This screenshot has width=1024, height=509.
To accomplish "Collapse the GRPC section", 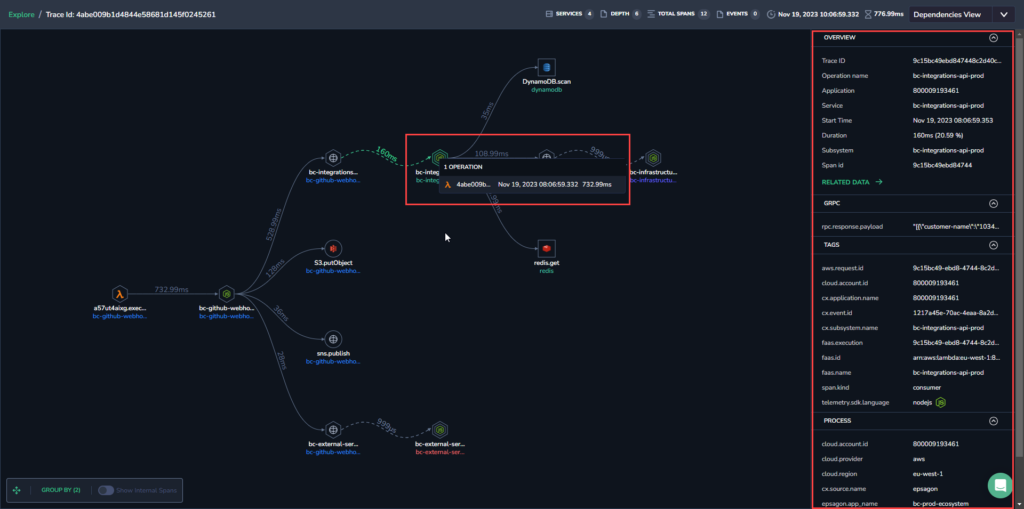I will click(993, 203).
